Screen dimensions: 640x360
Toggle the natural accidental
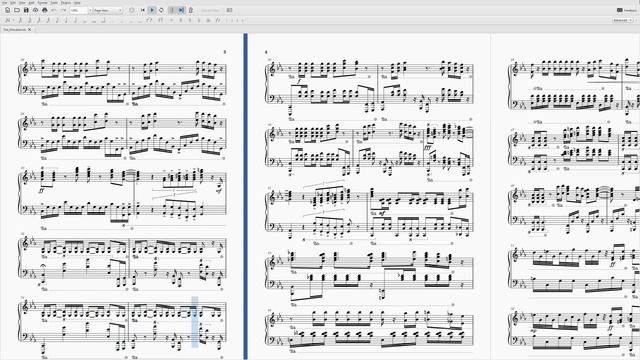[x=190, y=20]
